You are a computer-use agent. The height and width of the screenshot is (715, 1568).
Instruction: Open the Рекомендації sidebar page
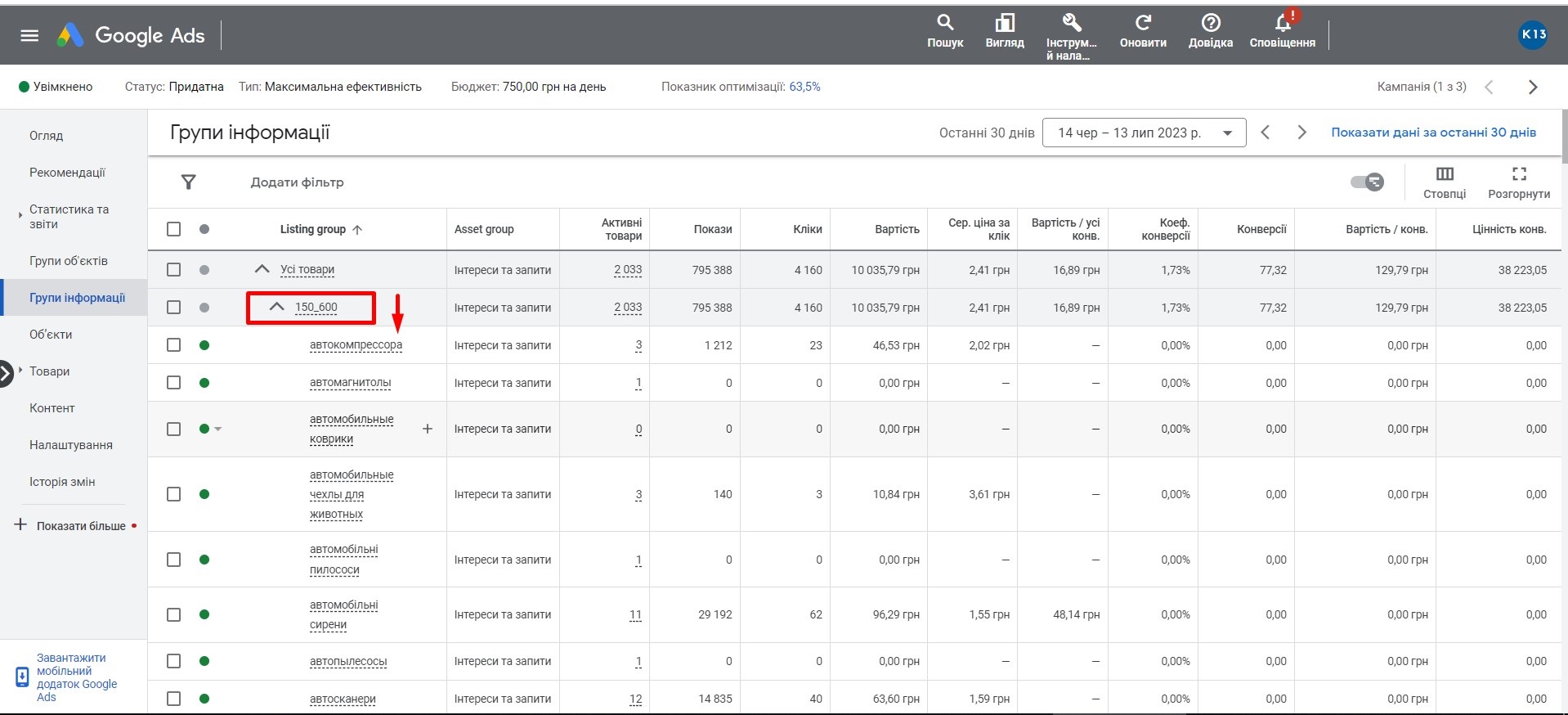(67, 173)
